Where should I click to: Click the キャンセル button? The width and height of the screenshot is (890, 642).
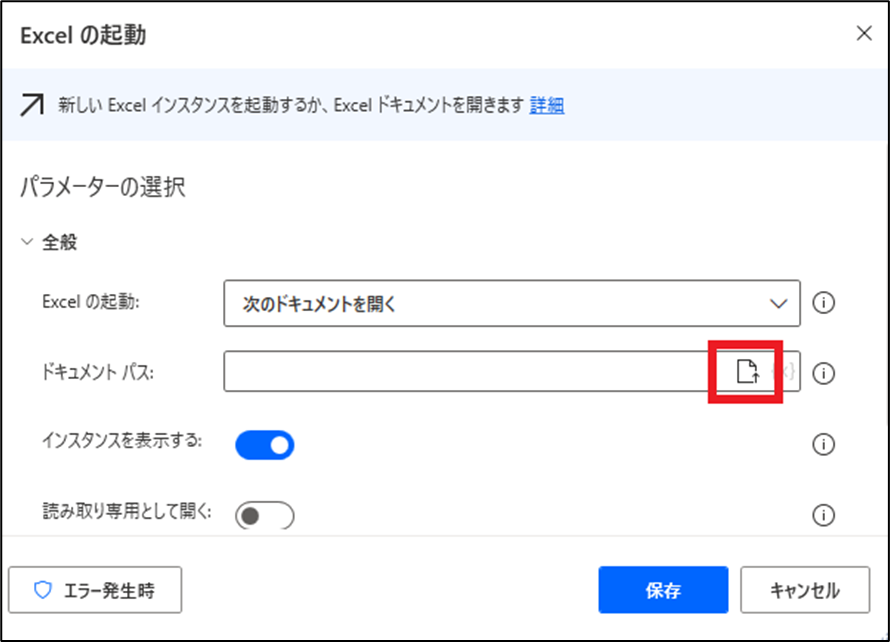click(x=805, y=590)
